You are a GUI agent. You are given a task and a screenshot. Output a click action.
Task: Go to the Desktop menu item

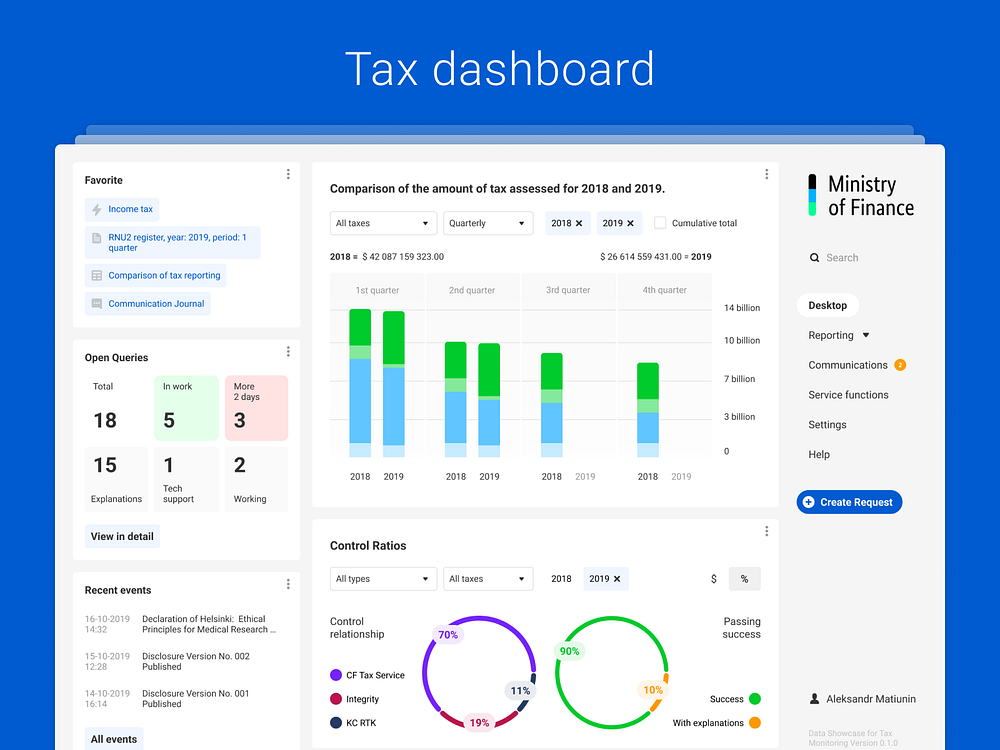click(x=828, y=305)
